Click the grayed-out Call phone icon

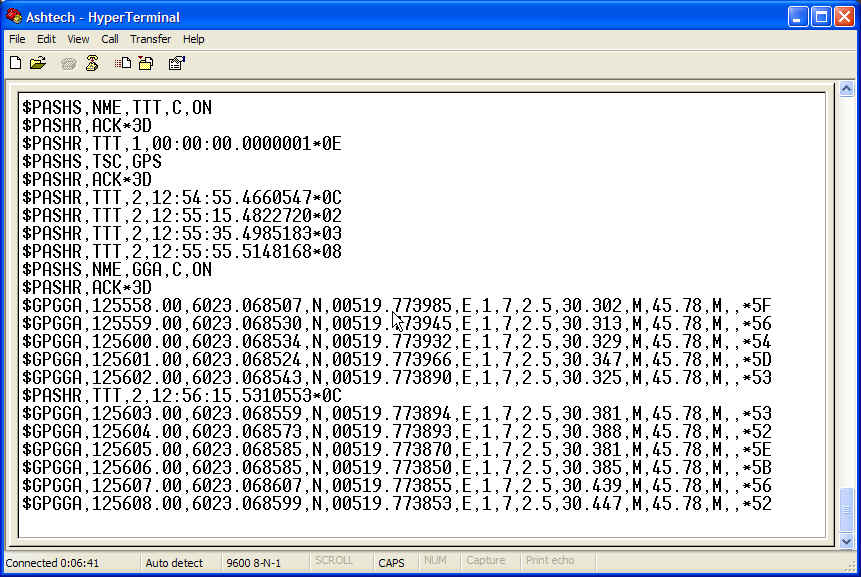pos(68,63)
